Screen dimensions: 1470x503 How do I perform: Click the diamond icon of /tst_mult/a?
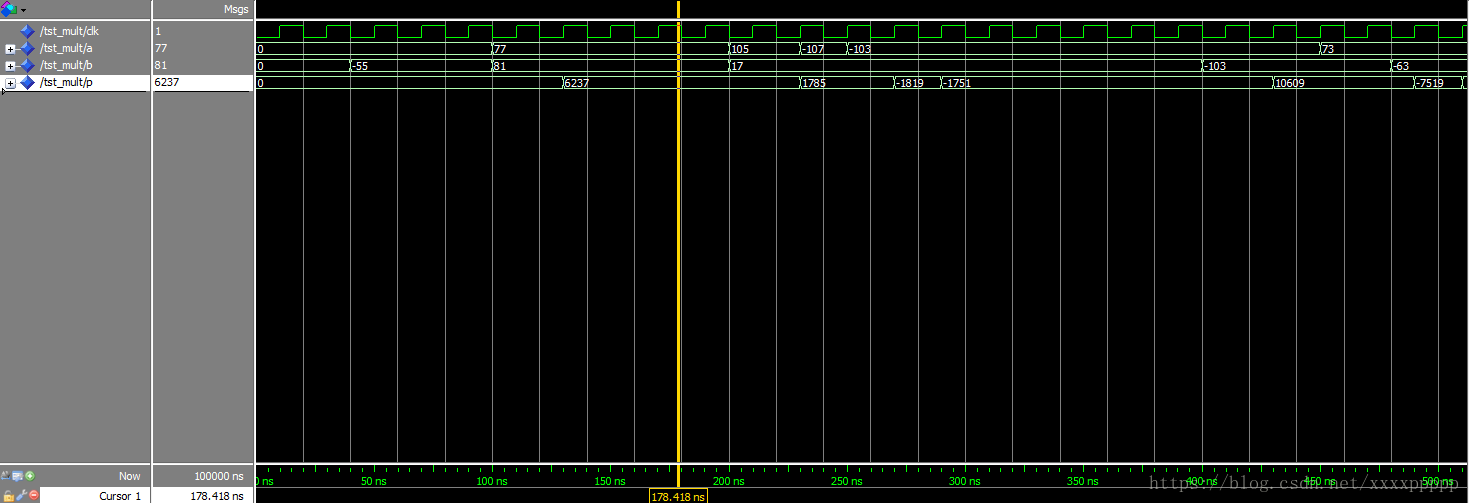tap(27, 48)
